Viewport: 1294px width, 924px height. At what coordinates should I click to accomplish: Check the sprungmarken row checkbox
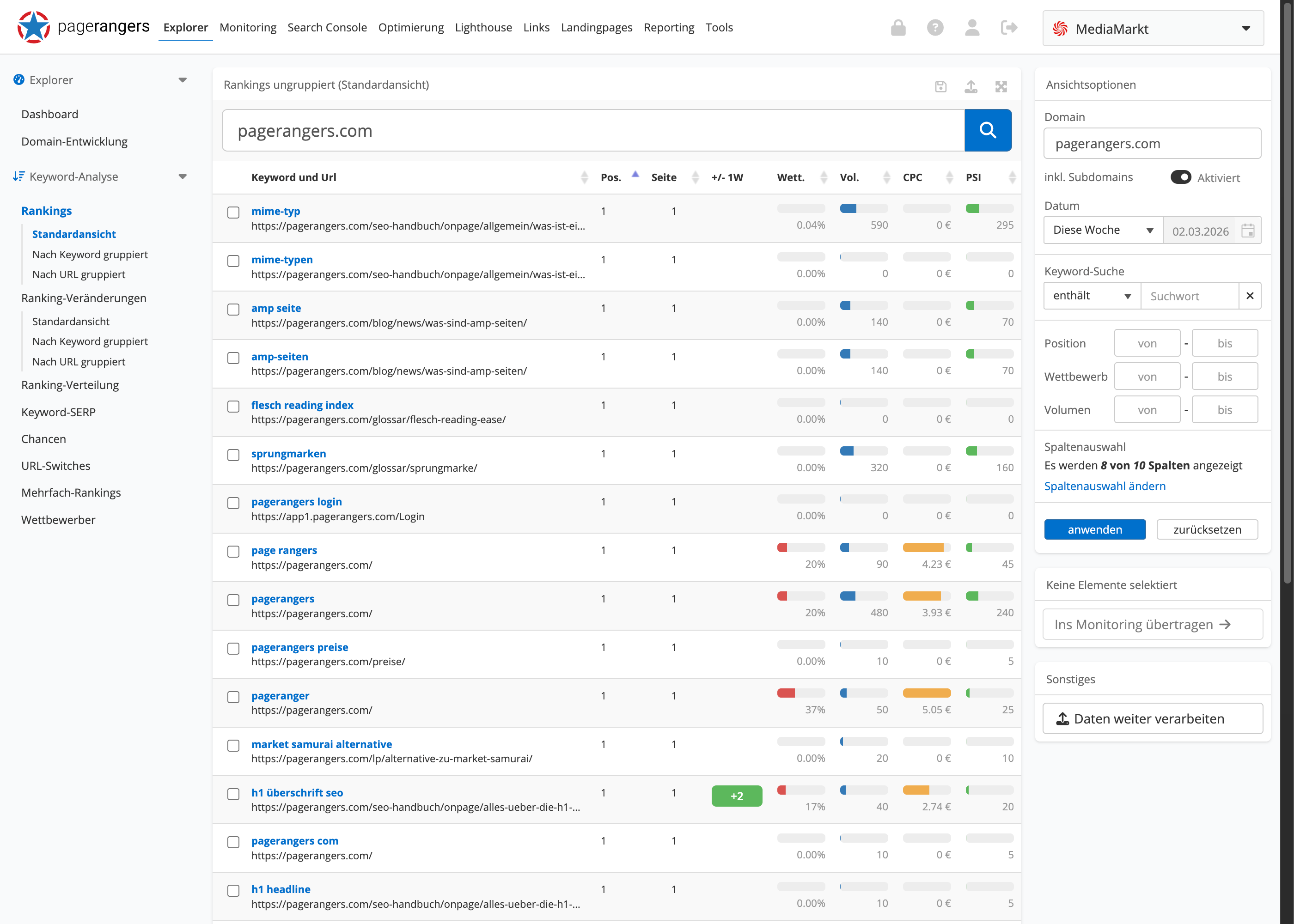(x=233, y=455)
